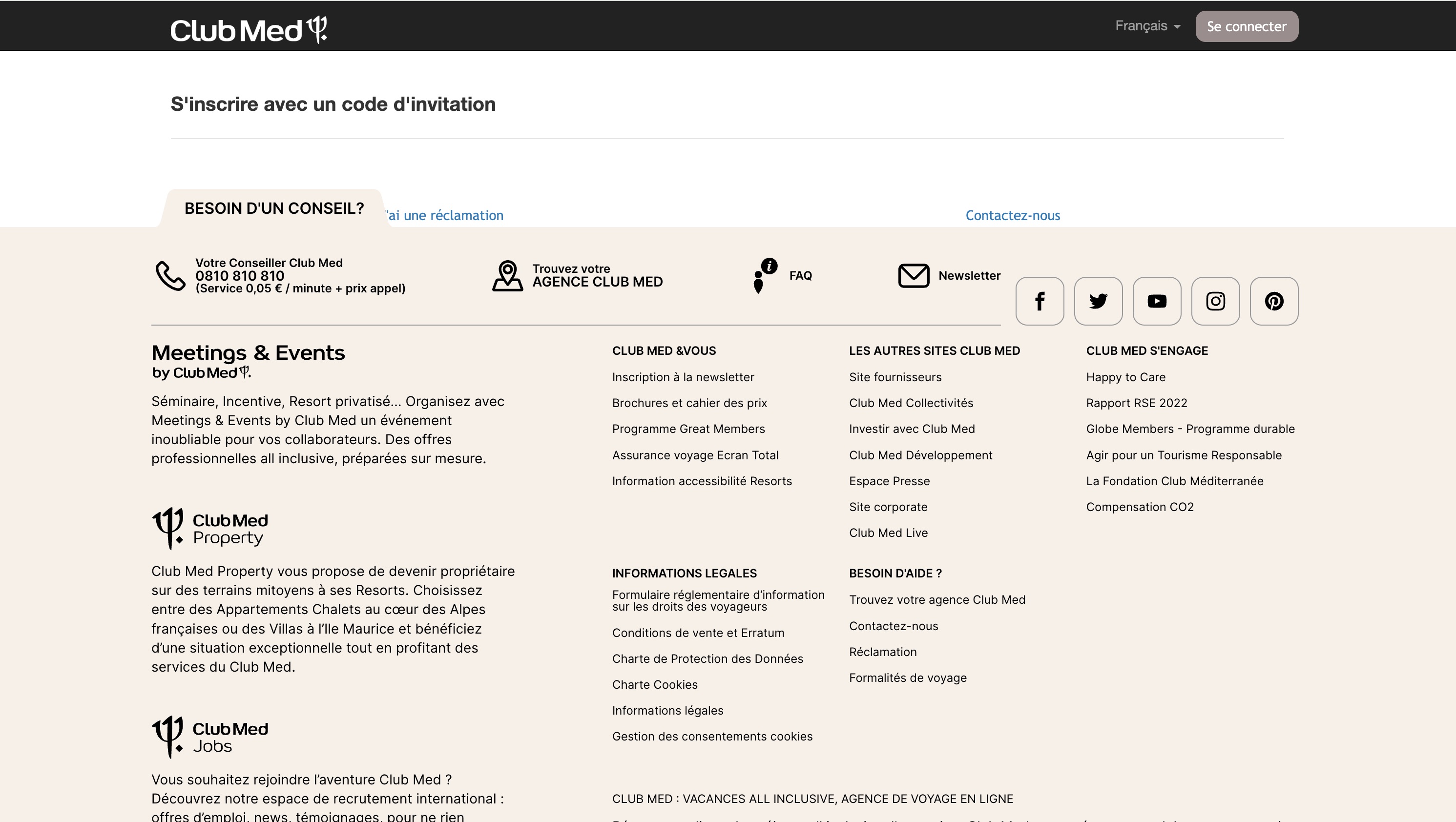Open Club Med Twitter icon
The width and height of the screenshot is (1456, 822).
click(1098, 301)
